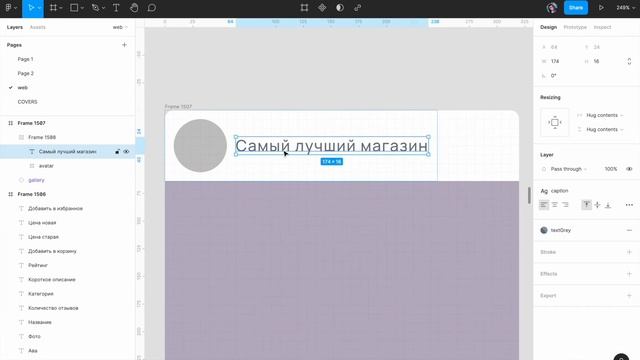Screen dimensions: 640x360
Task: Align text to middle vertically
Action: coord(597,205)
